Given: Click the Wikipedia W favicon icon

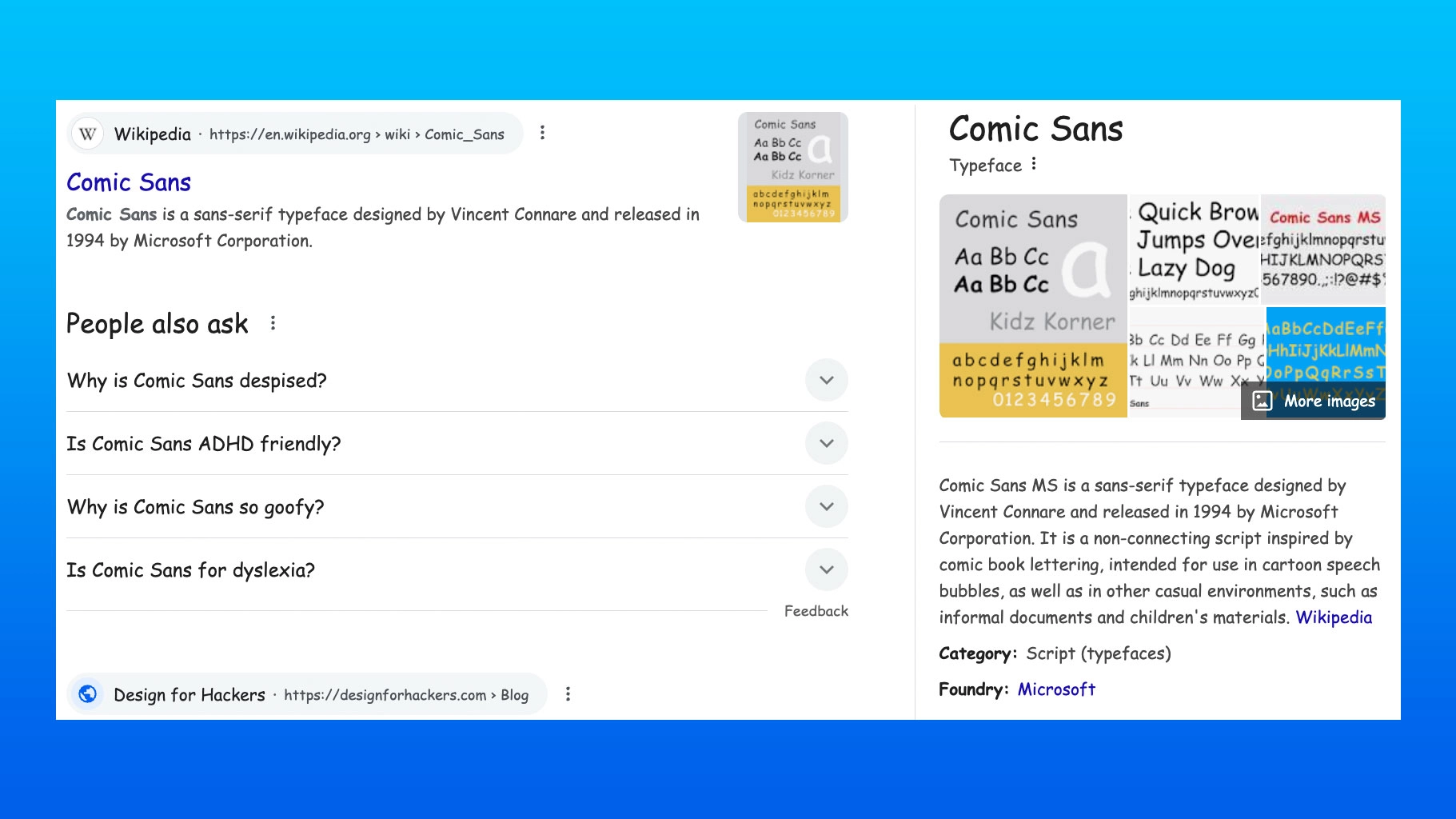Looking at the screenshot, I should coord(88,134).
